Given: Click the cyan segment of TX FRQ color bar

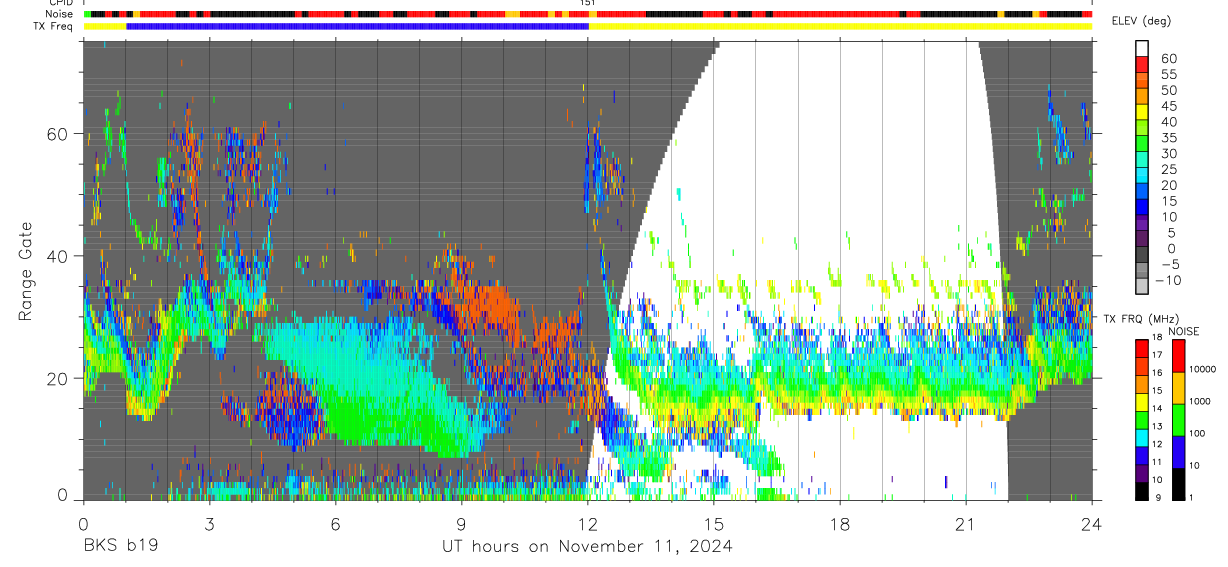Looking at the screenshot, I should click(x=1142, y=438).
